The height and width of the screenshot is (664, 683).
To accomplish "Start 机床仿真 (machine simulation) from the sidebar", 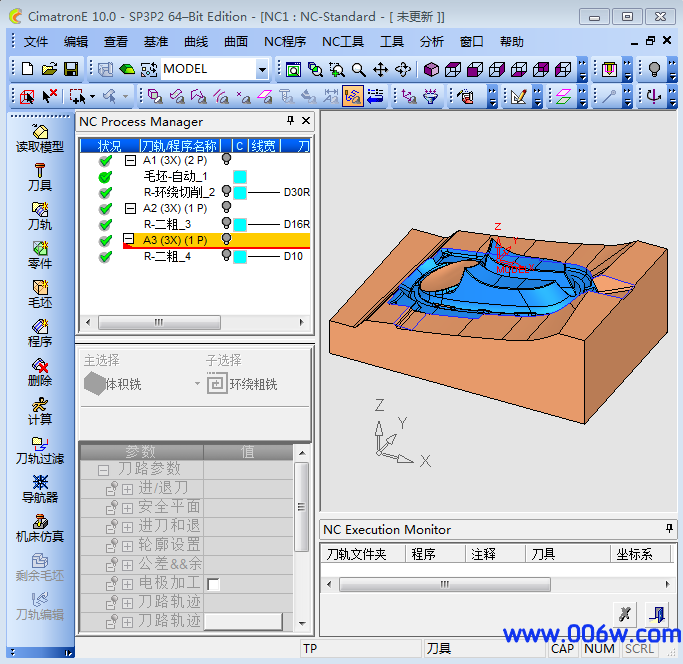I will coord(40,528).
